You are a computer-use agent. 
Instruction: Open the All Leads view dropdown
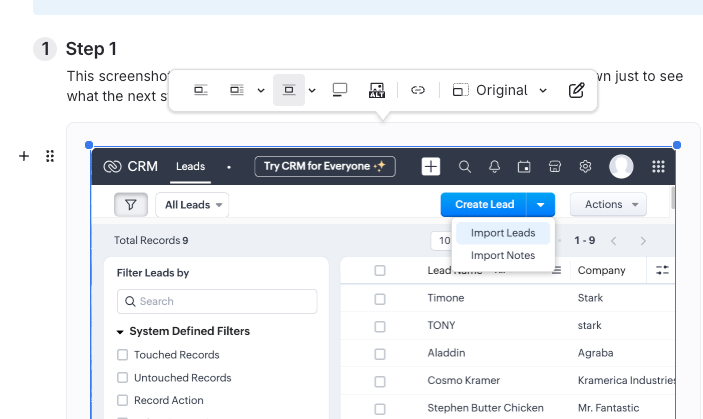[193, 205]
